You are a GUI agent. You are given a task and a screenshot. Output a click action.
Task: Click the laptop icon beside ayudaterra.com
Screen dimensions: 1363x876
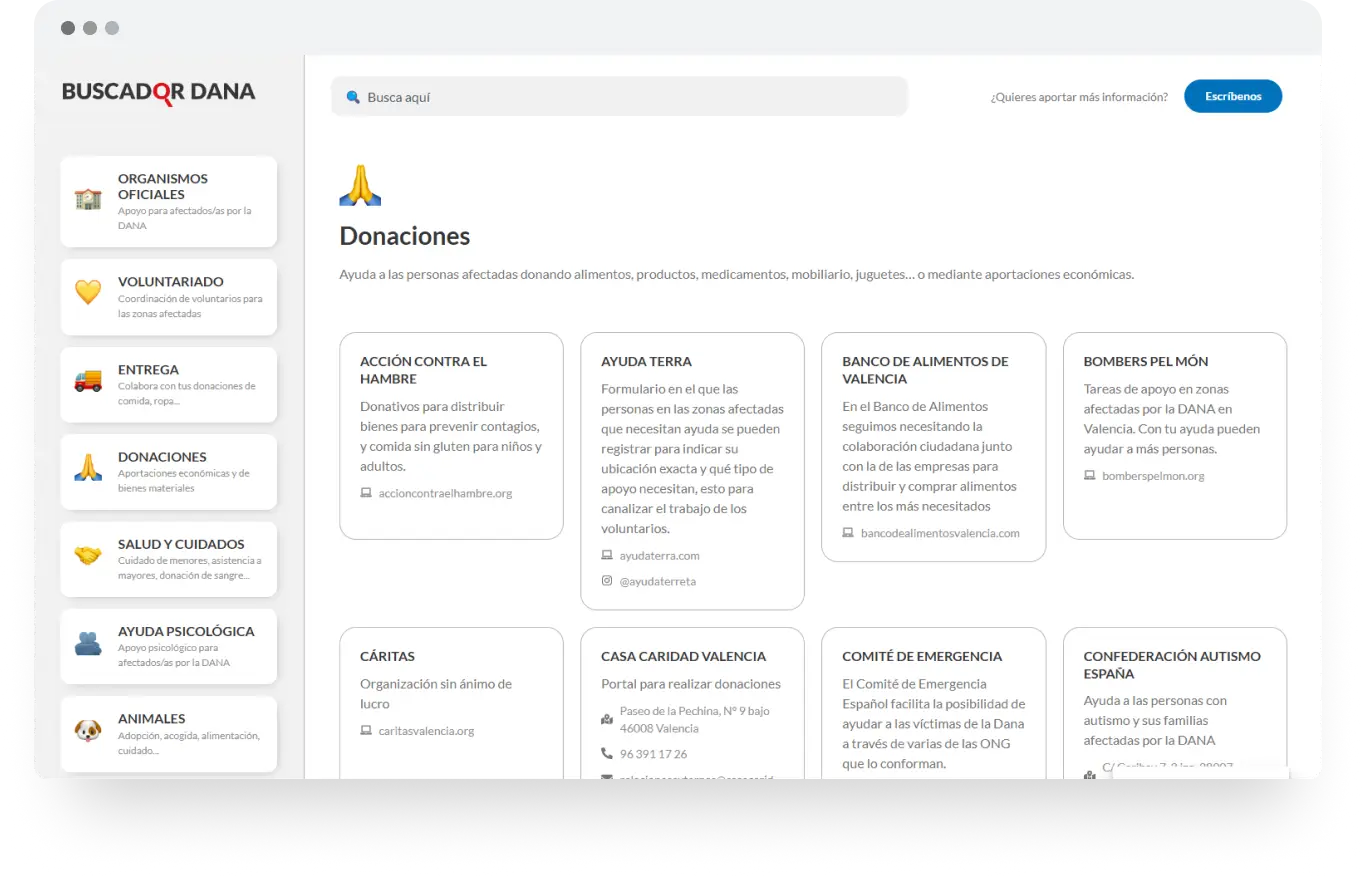[607, 555]
